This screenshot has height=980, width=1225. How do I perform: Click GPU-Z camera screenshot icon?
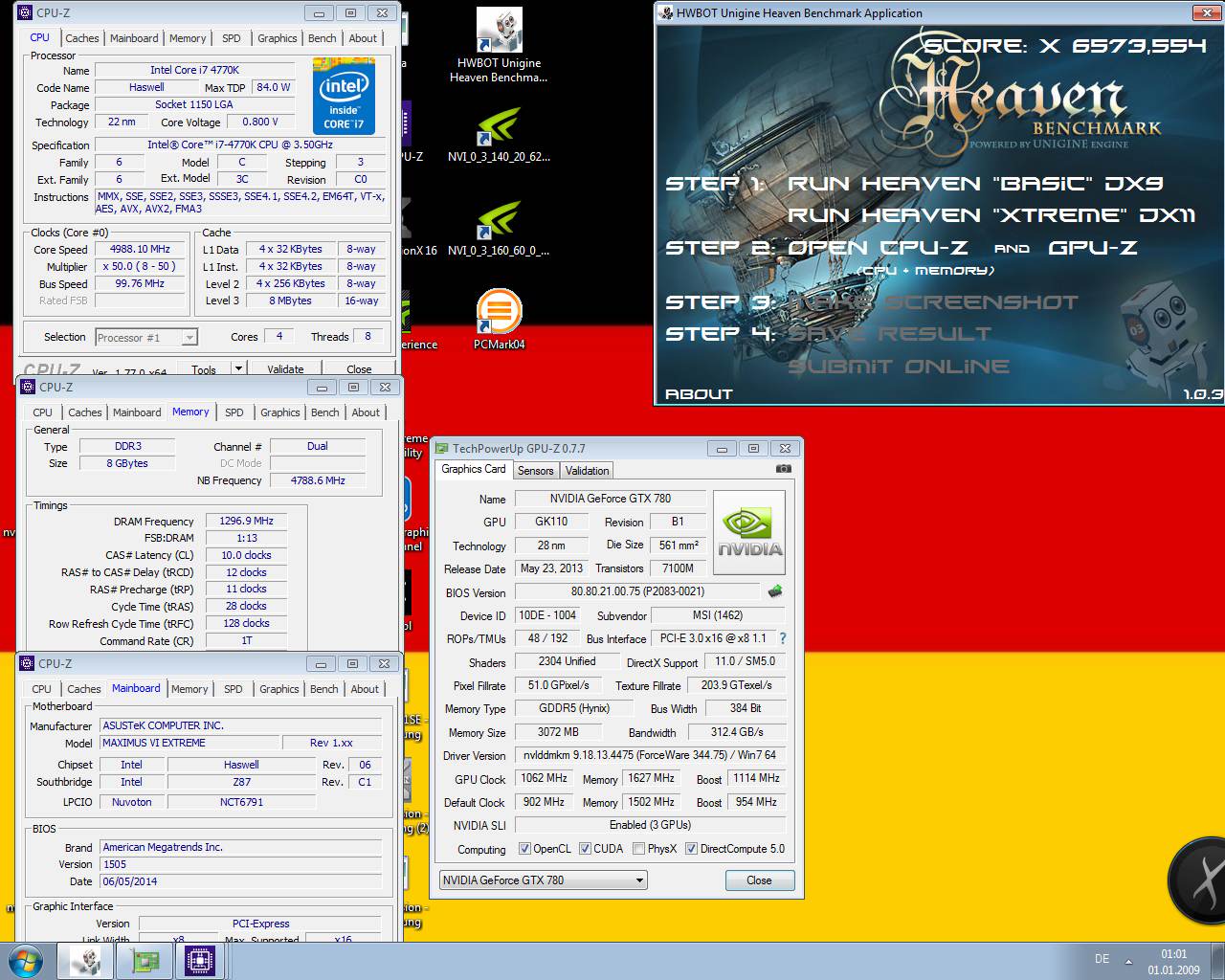(x=784, y=469)
